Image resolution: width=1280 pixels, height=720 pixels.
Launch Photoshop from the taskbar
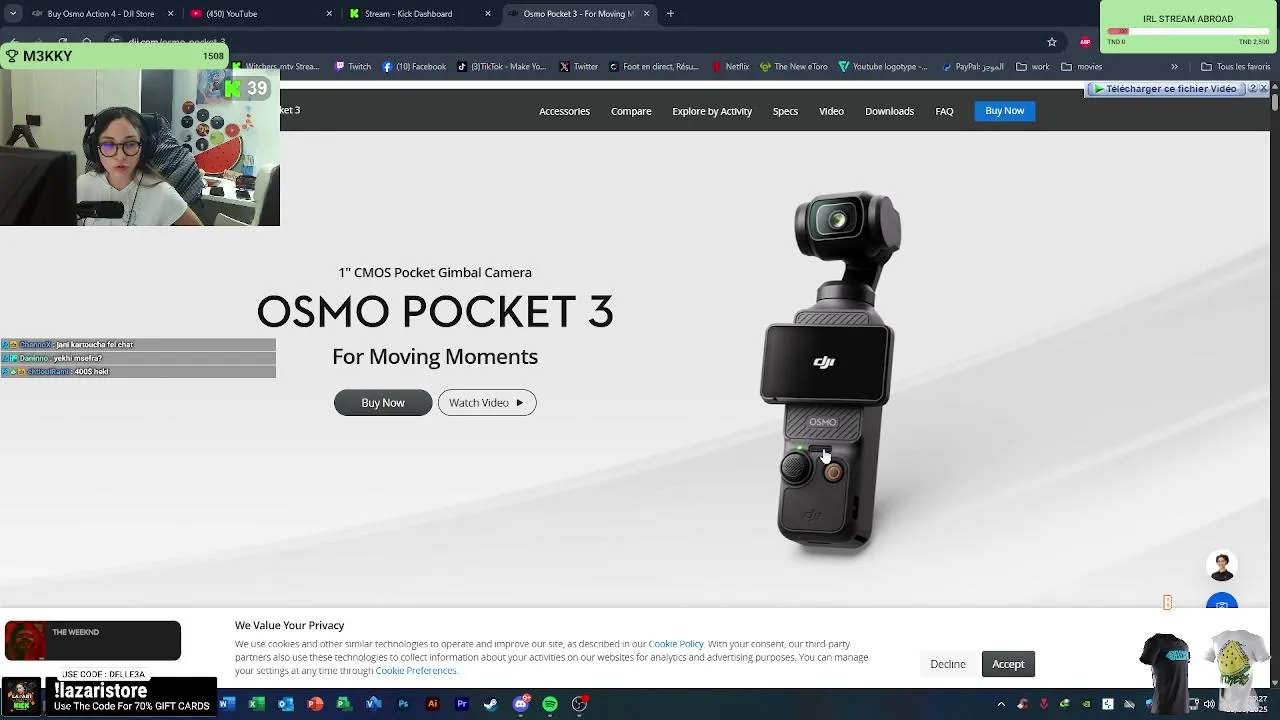coord(403,704)
